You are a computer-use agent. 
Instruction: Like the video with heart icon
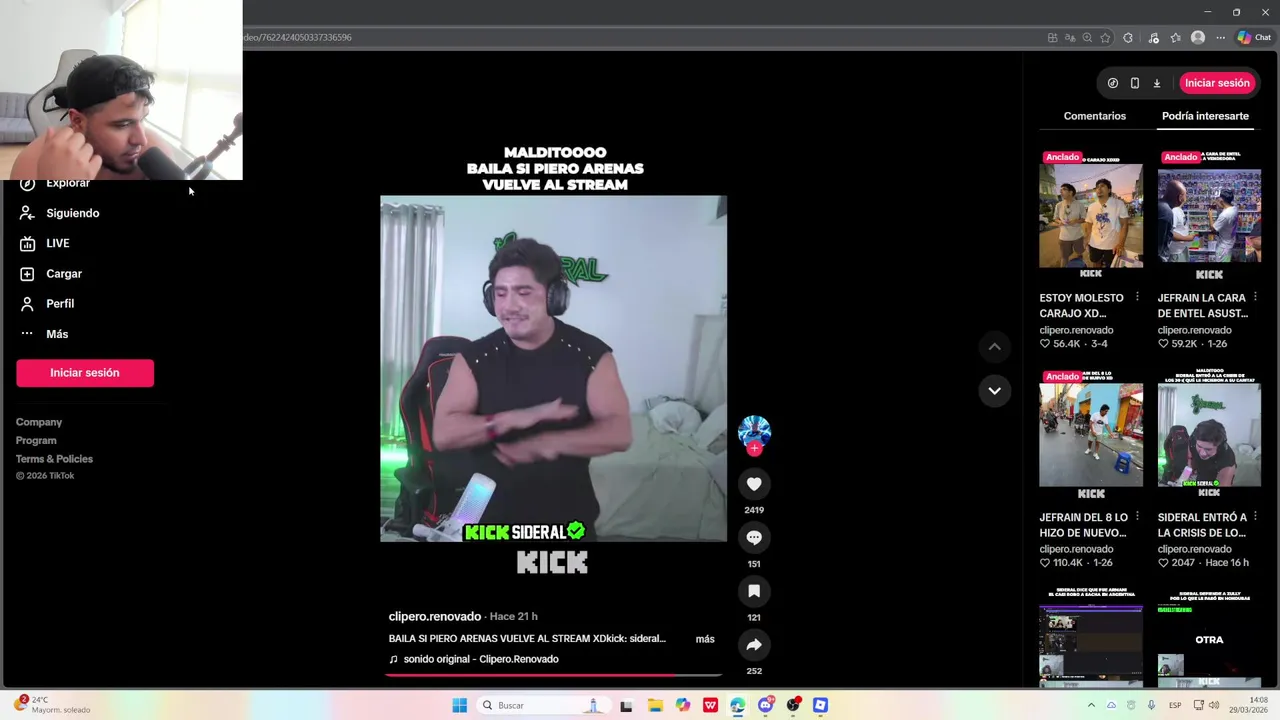[x=754, y=484]
